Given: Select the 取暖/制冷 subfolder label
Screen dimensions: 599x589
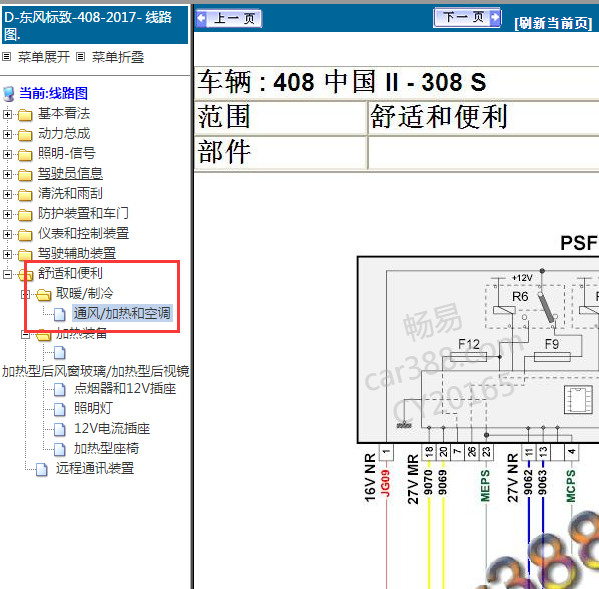Looking at the screenshot, I should click(x=84, y=293).
